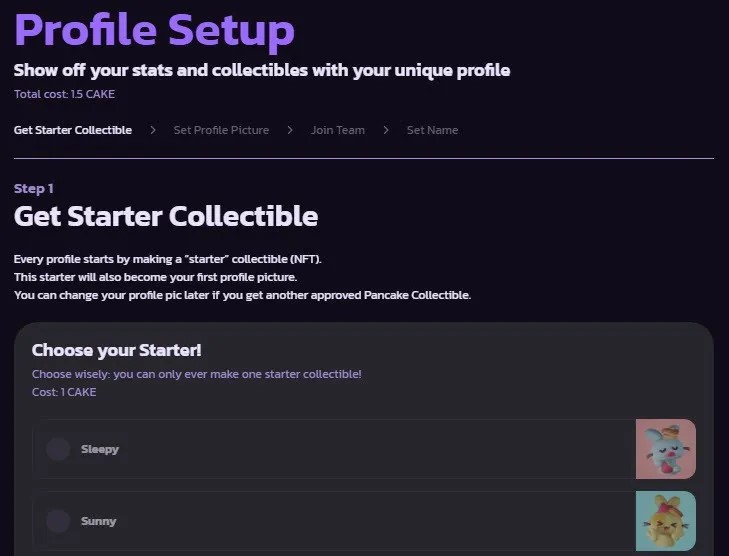The height and width of the screenshot is (556, 729).
Task: Click the 'Get Starter Collectible' main heading
Action: (x=166, y=217)
